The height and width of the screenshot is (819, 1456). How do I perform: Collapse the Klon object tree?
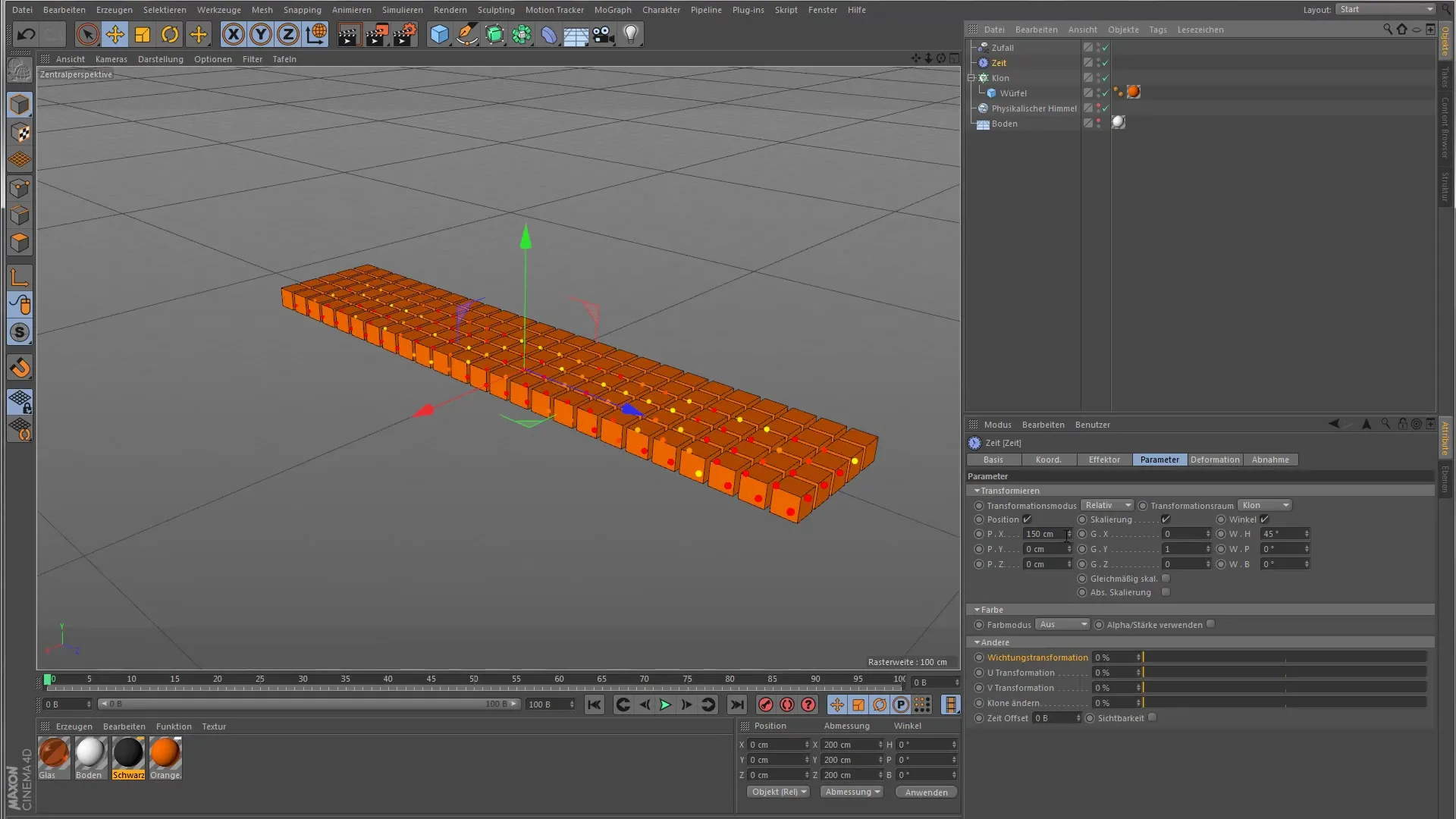(971, 78)
